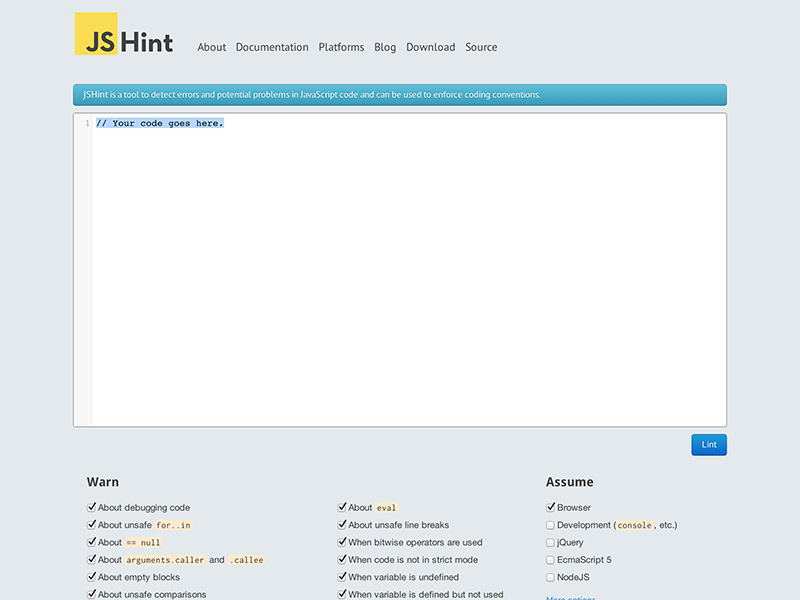
Task: Toggle 'About == null' checkbox
Action: [91, 542]
